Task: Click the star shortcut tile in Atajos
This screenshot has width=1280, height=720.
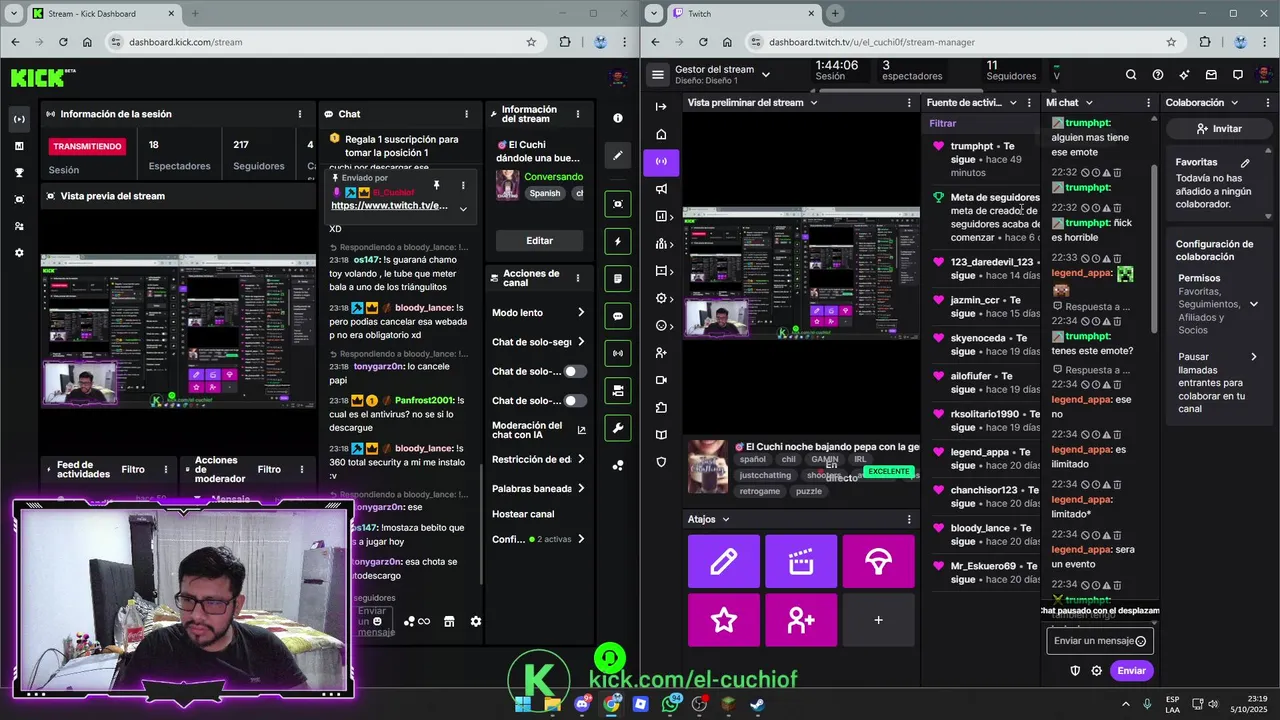Action: [x=724, y=620]
